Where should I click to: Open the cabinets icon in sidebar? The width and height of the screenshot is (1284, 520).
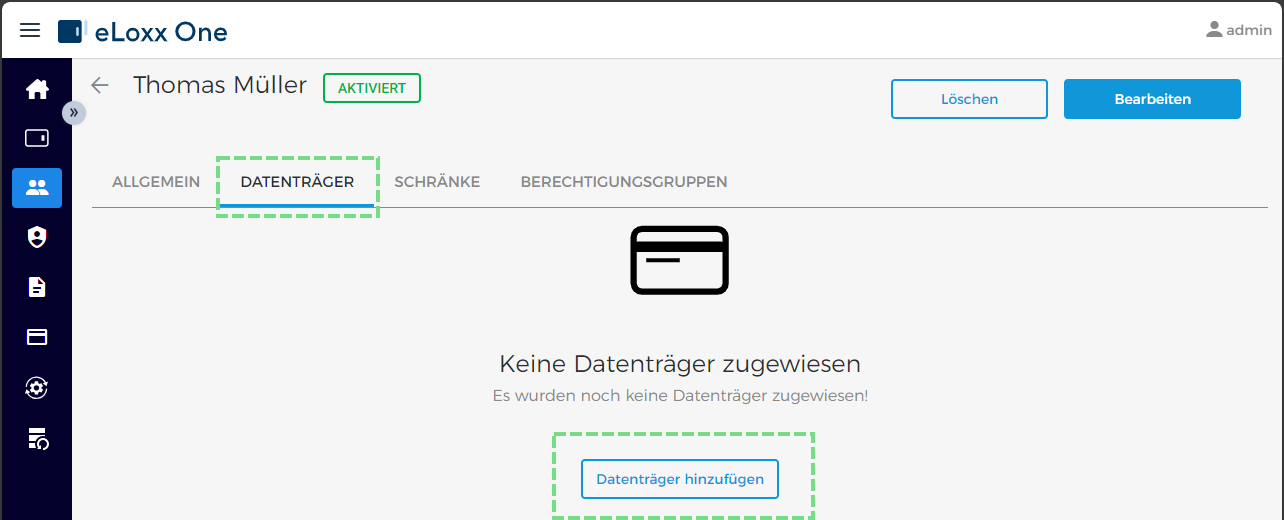(37, 138)
